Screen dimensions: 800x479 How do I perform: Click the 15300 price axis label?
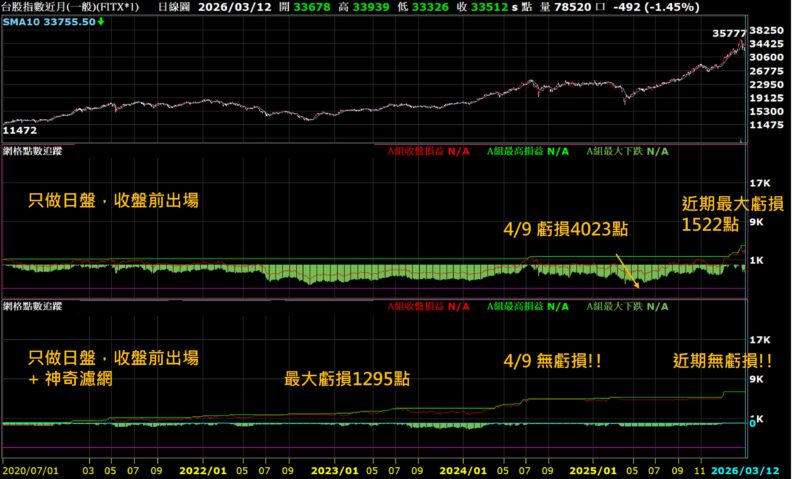766,111
